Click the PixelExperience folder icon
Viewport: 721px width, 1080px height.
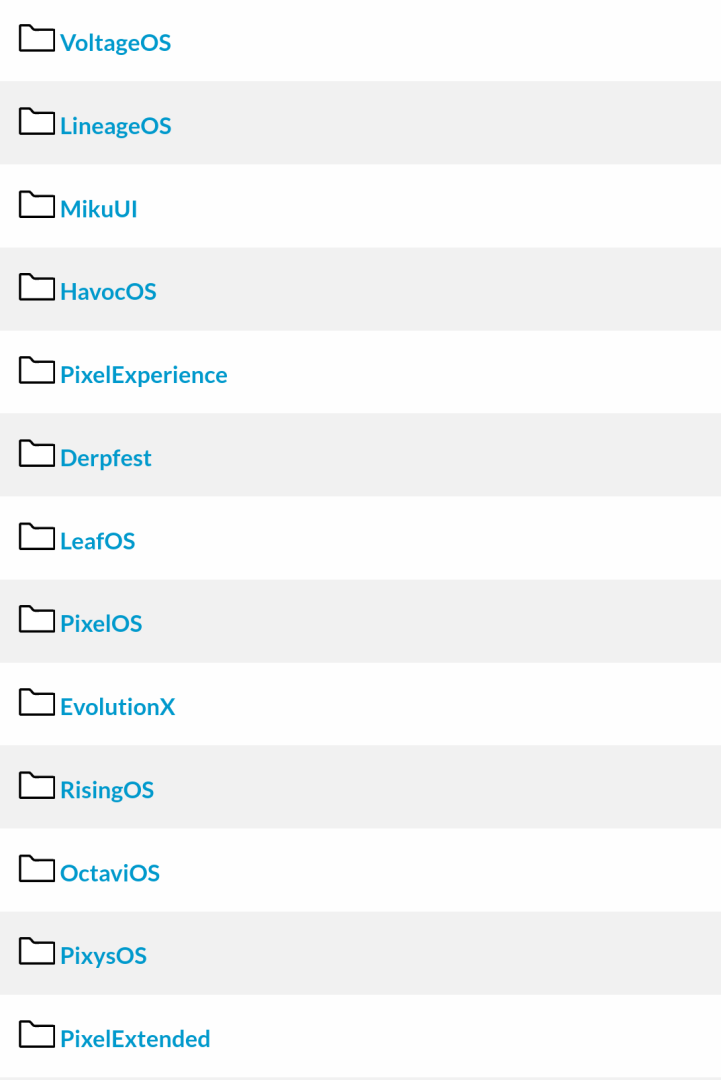tap(37, 372)
